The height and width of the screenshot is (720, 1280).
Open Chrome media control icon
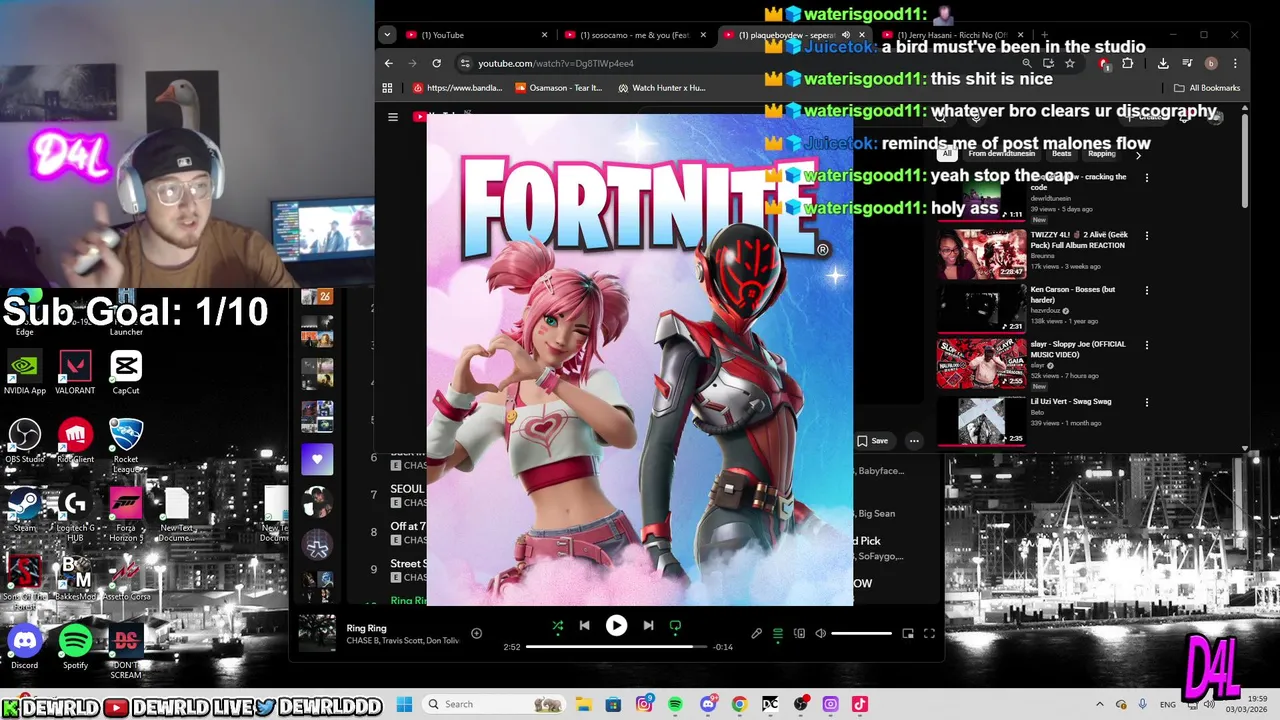click(x=1187, y=63)
